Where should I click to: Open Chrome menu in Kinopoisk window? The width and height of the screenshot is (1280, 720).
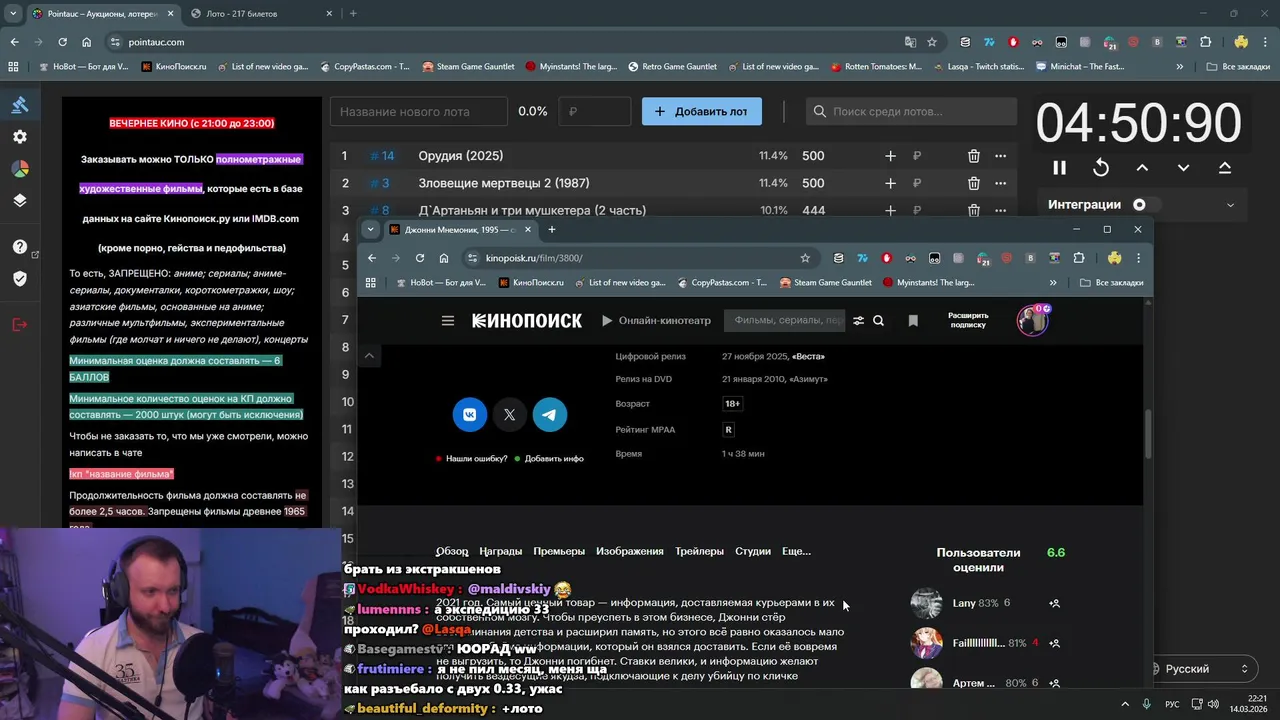click(1138, 258)
